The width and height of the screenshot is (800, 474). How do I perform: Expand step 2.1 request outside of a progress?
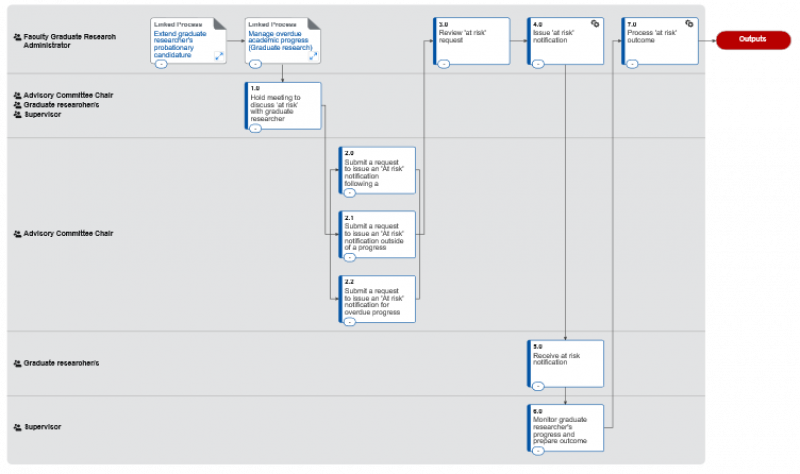[349, 258]
